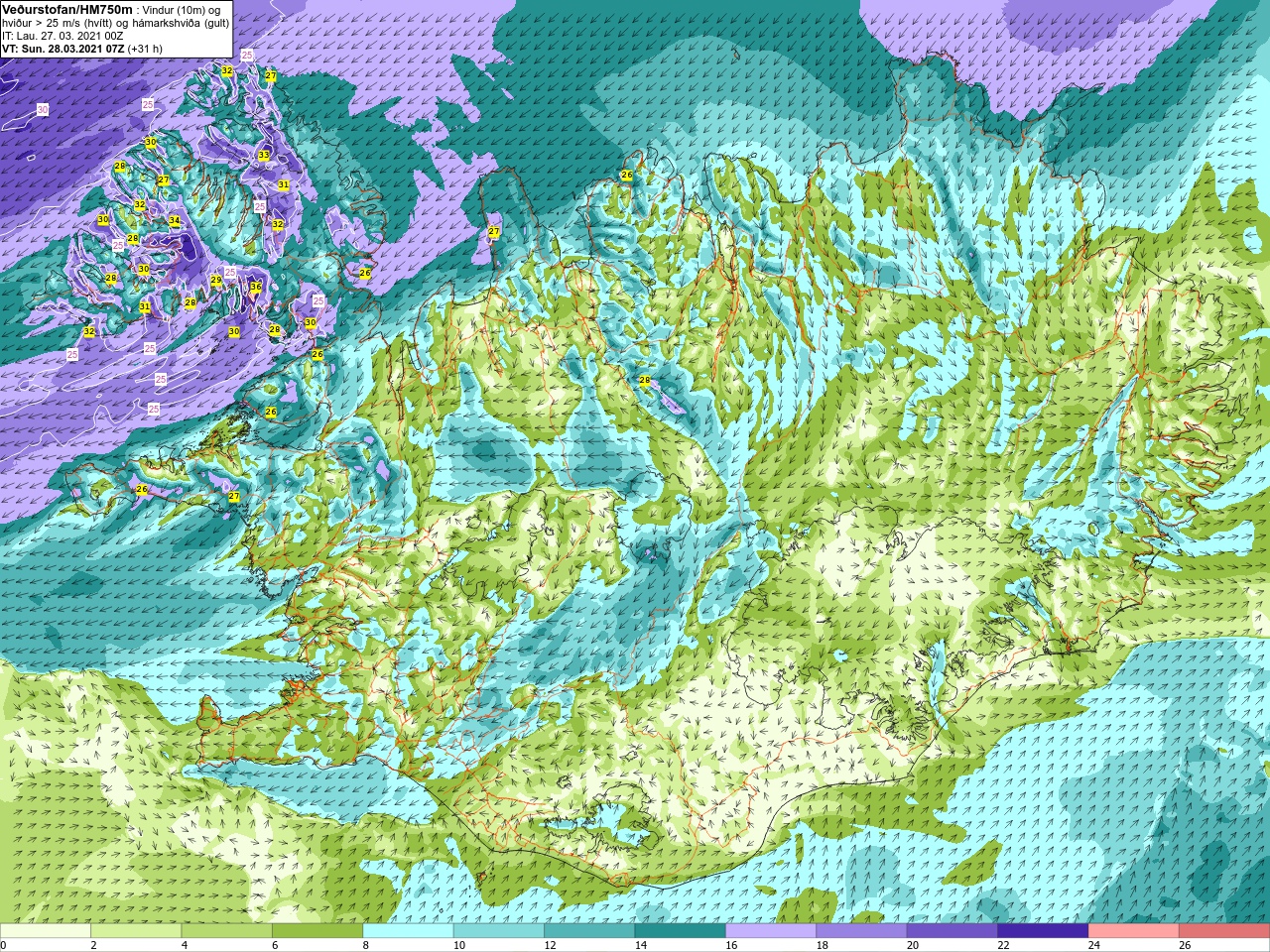This screenshot has height=952, width=1270.
Task: Click the yellow gust label 36
Action: [256, 287]
